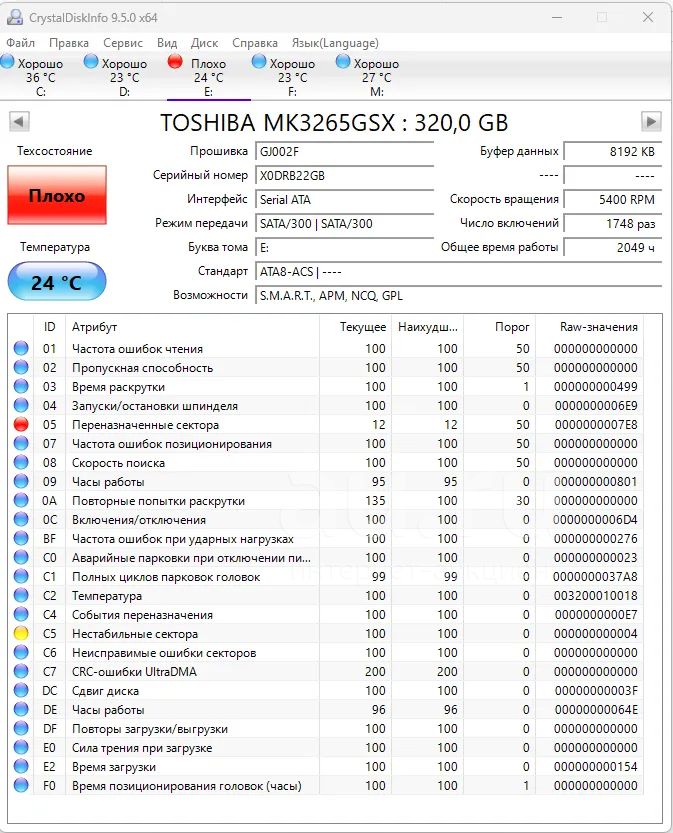Select the Нестабильные сектора attribute name
Screen dimensions: 673x833
click(x=135, y=634)
